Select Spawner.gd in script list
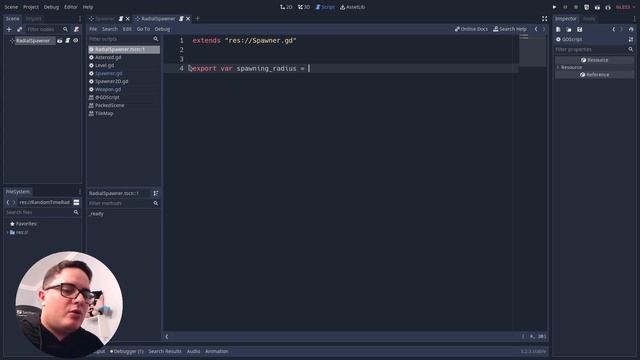Viewport: 640px width, 360px height. 109,73
